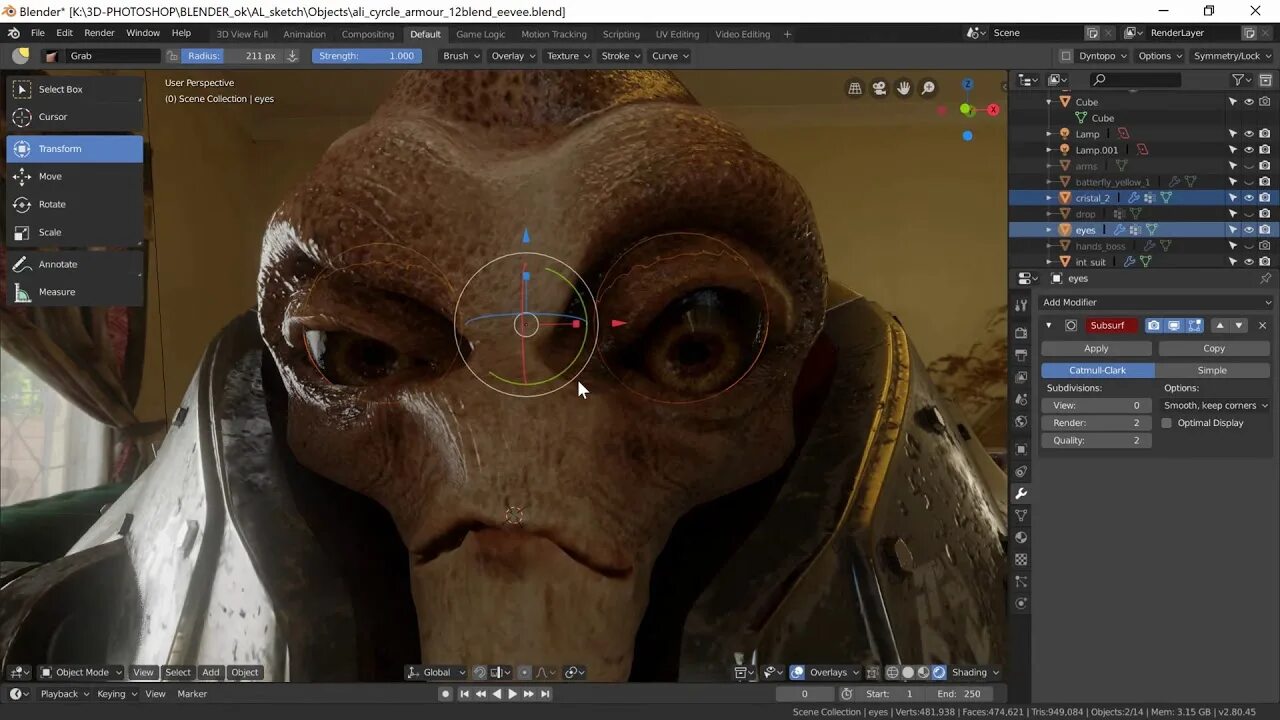Open the Material properties tab
Screen dimensions: 1280x720
1021,537
